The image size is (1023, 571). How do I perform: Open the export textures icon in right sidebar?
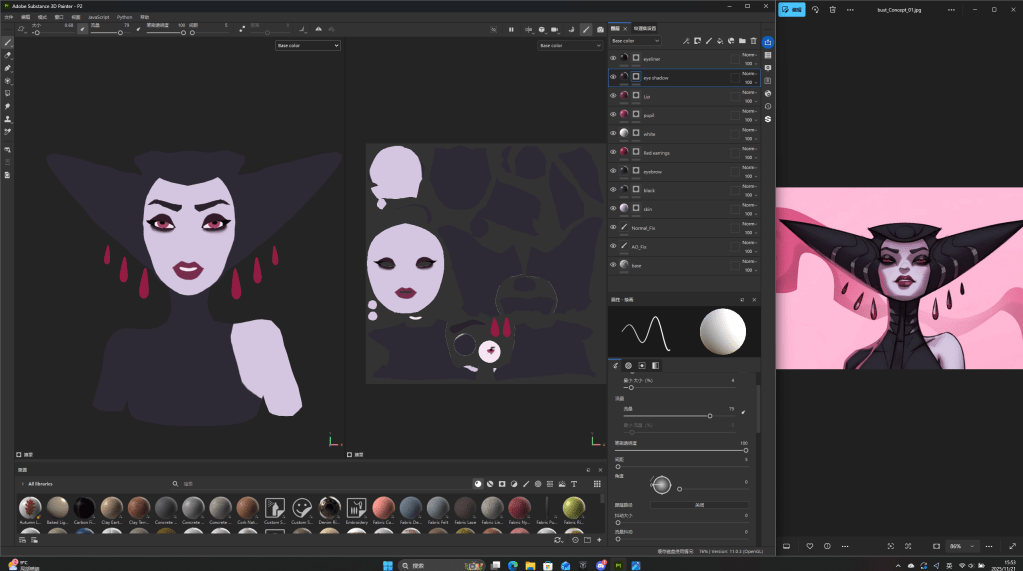click(767, 42)
